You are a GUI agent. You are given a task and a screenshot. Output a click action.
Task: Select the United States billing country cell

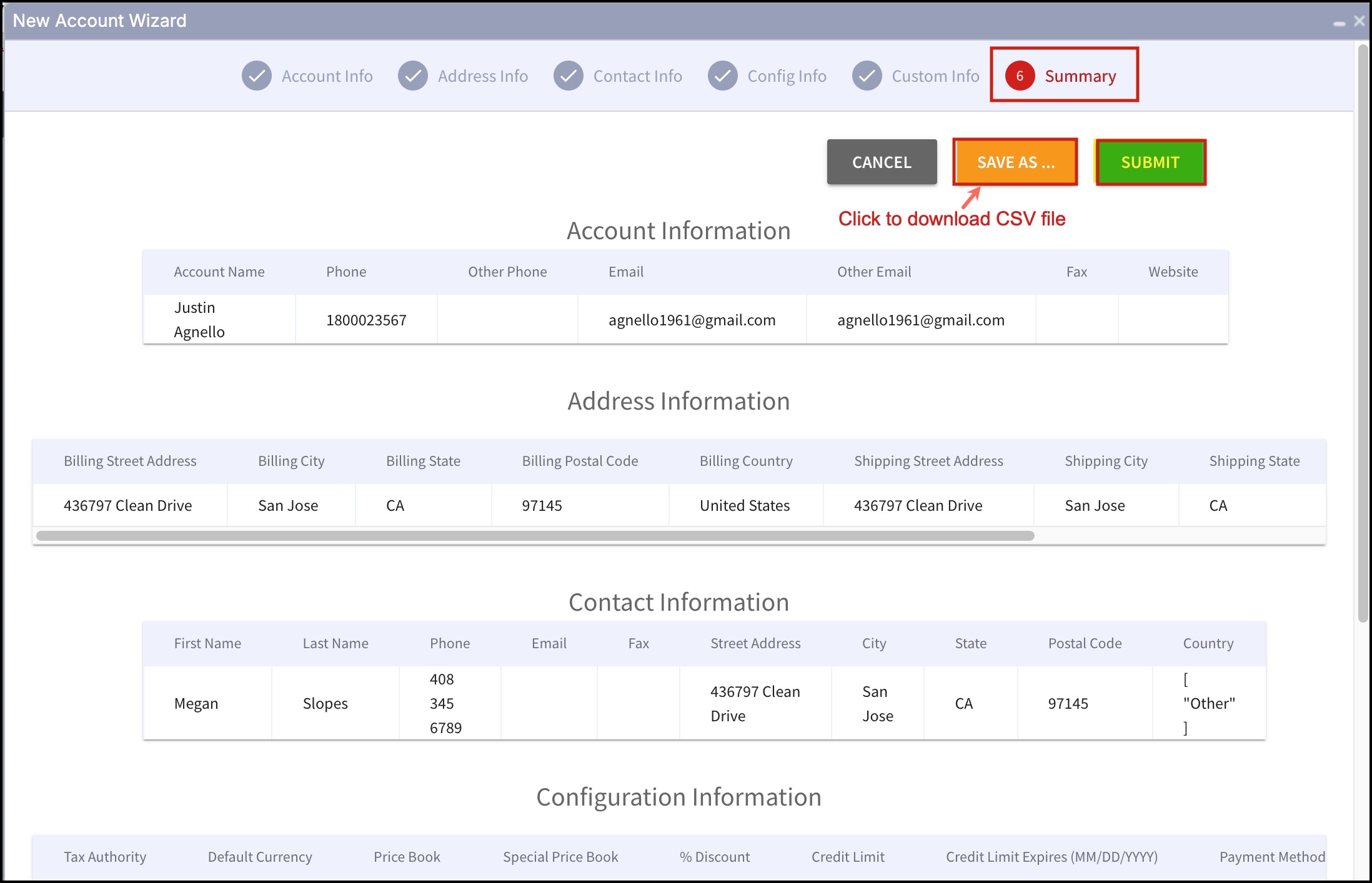(x=746, y=505)
